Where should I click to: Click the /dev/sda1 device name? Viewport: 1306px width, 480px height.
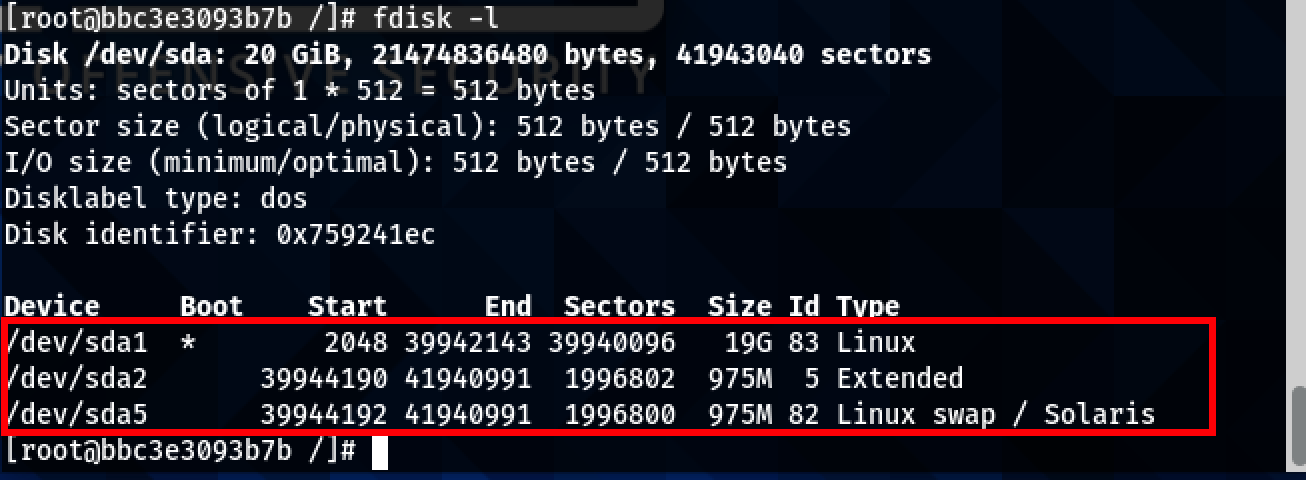pyautogui.click(x=76, y=343)
